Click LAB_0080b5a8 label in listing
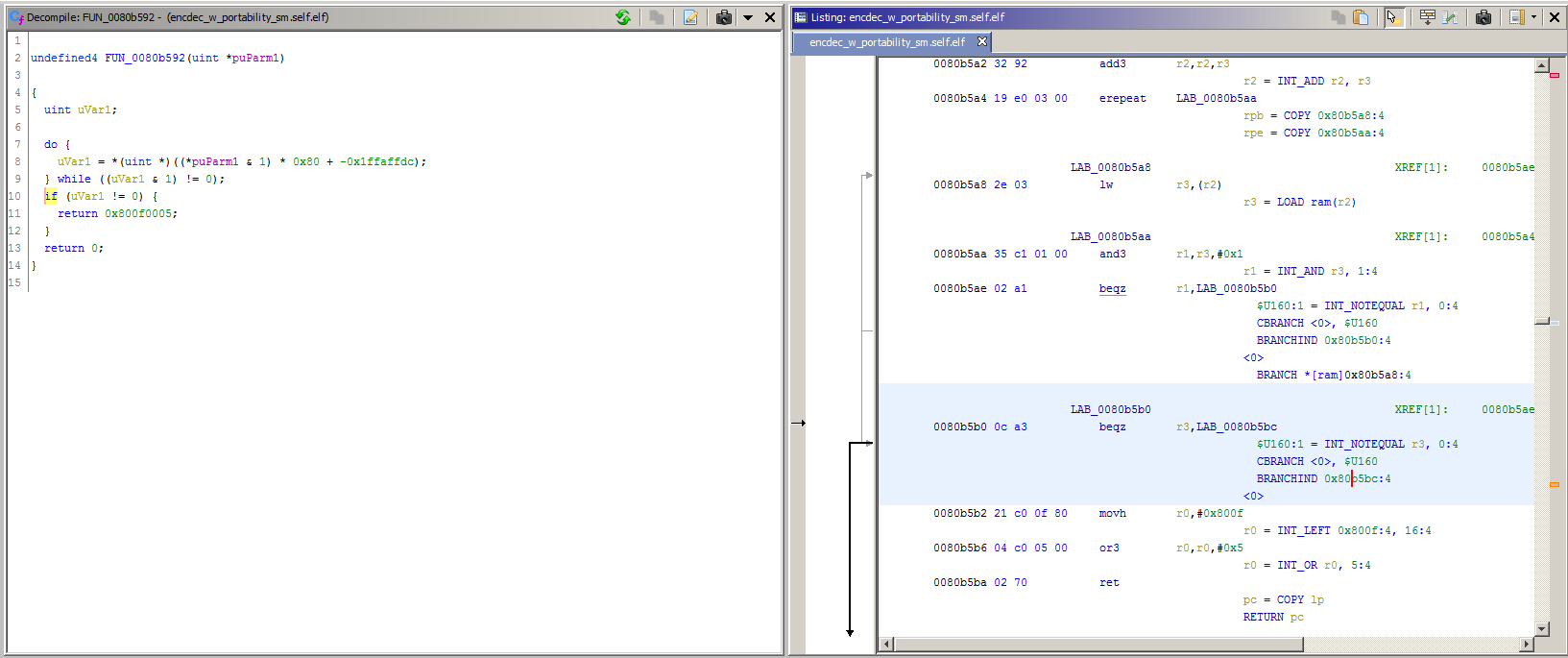Screen dimensions: 1568x658 pos(1111,167)
